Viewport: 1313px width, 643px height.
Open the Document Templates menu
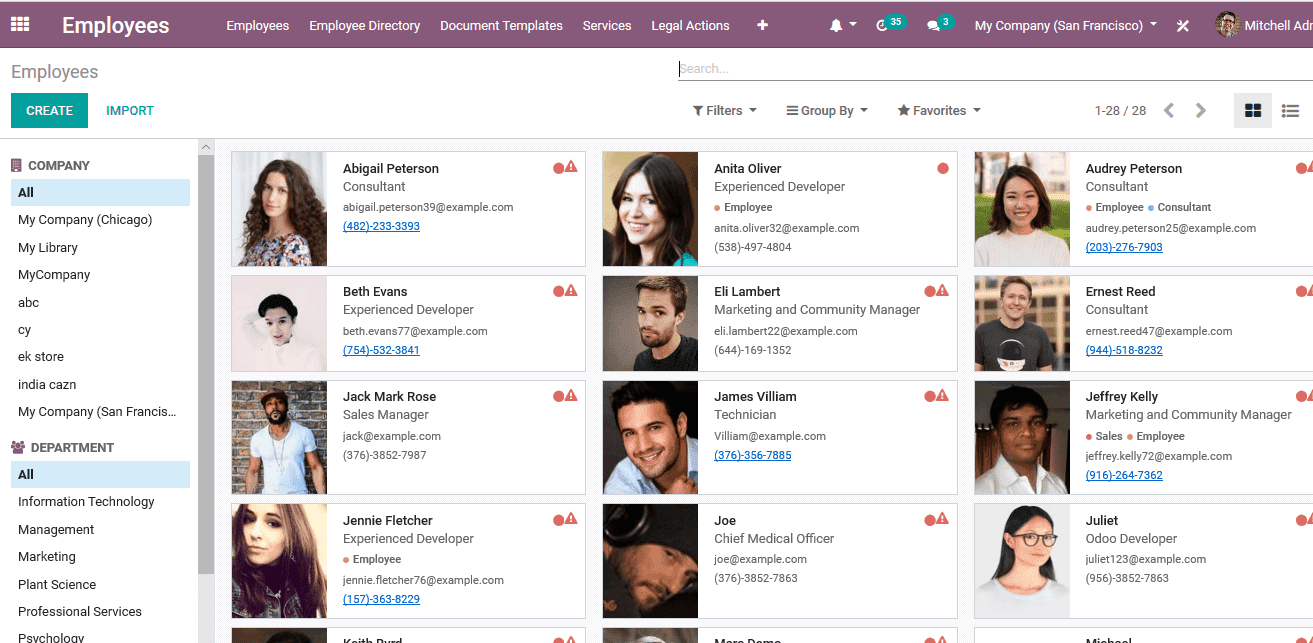pyautogui.click(x=501, y=25)
